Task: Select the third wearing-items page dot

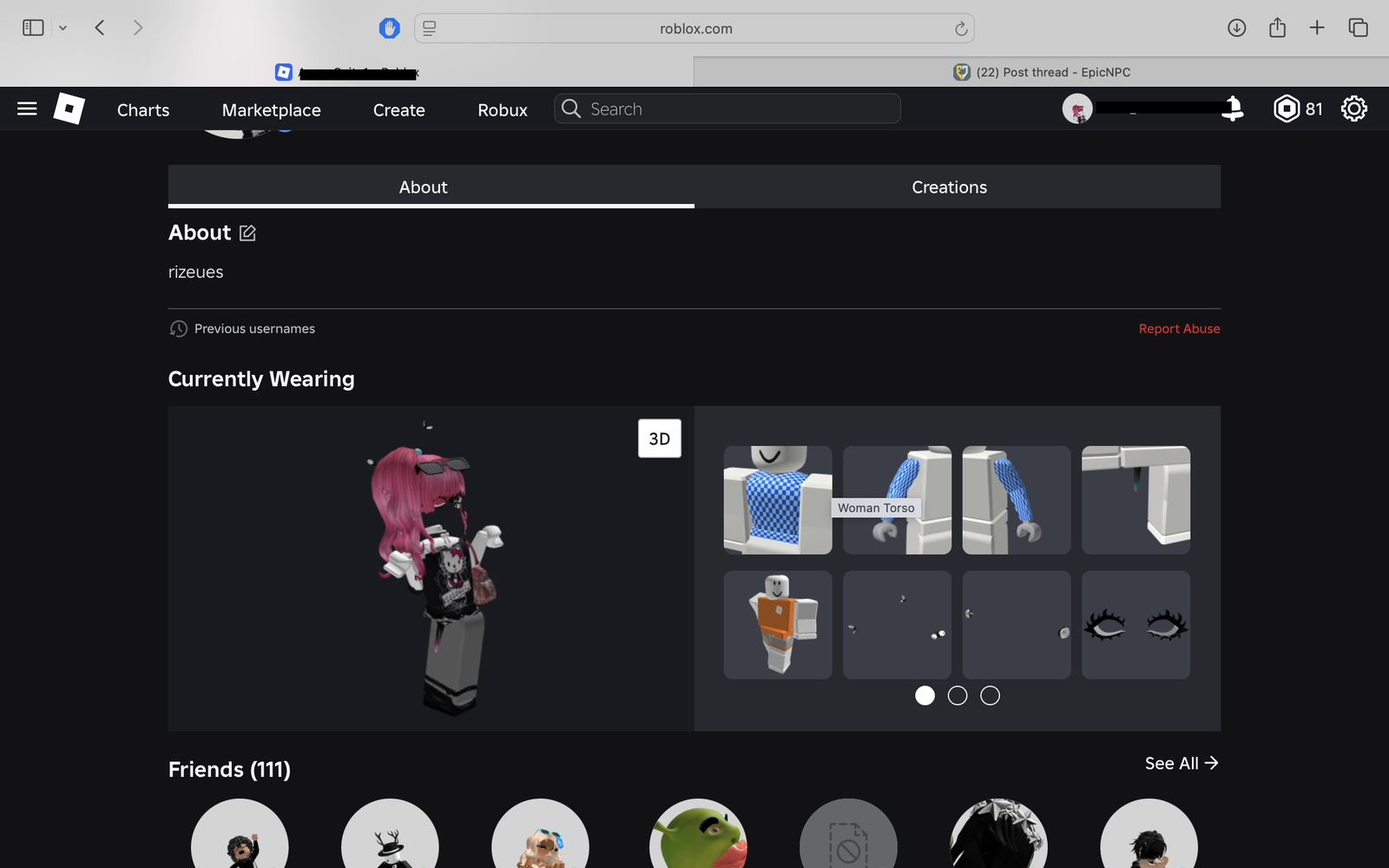Action: (990, 695)
